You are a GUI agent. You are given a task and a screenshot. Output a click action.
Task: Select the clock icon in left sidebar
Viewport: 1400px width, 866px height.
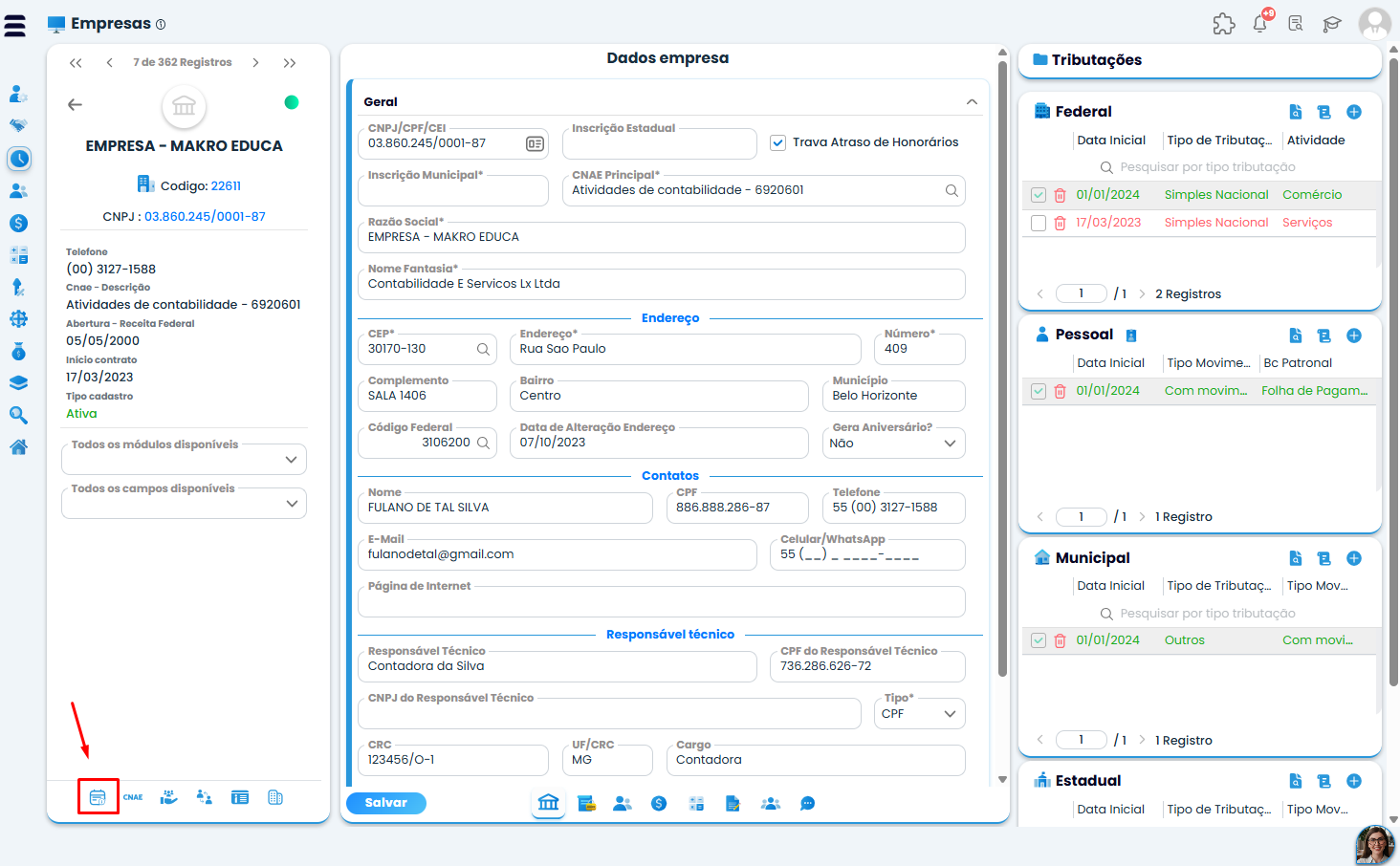tap(19, 159)
